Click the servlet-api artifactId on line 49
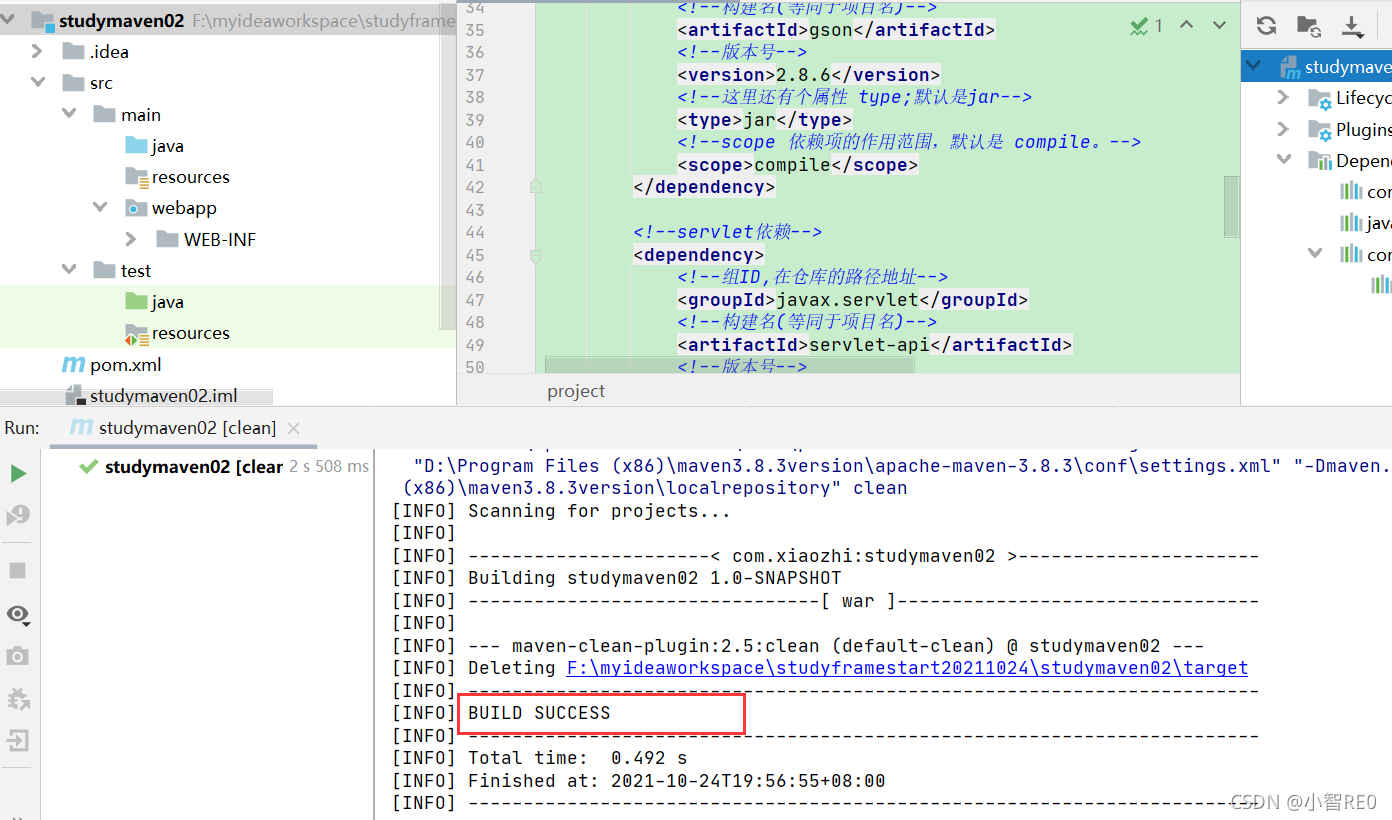1392x820 pixels. 869,345
